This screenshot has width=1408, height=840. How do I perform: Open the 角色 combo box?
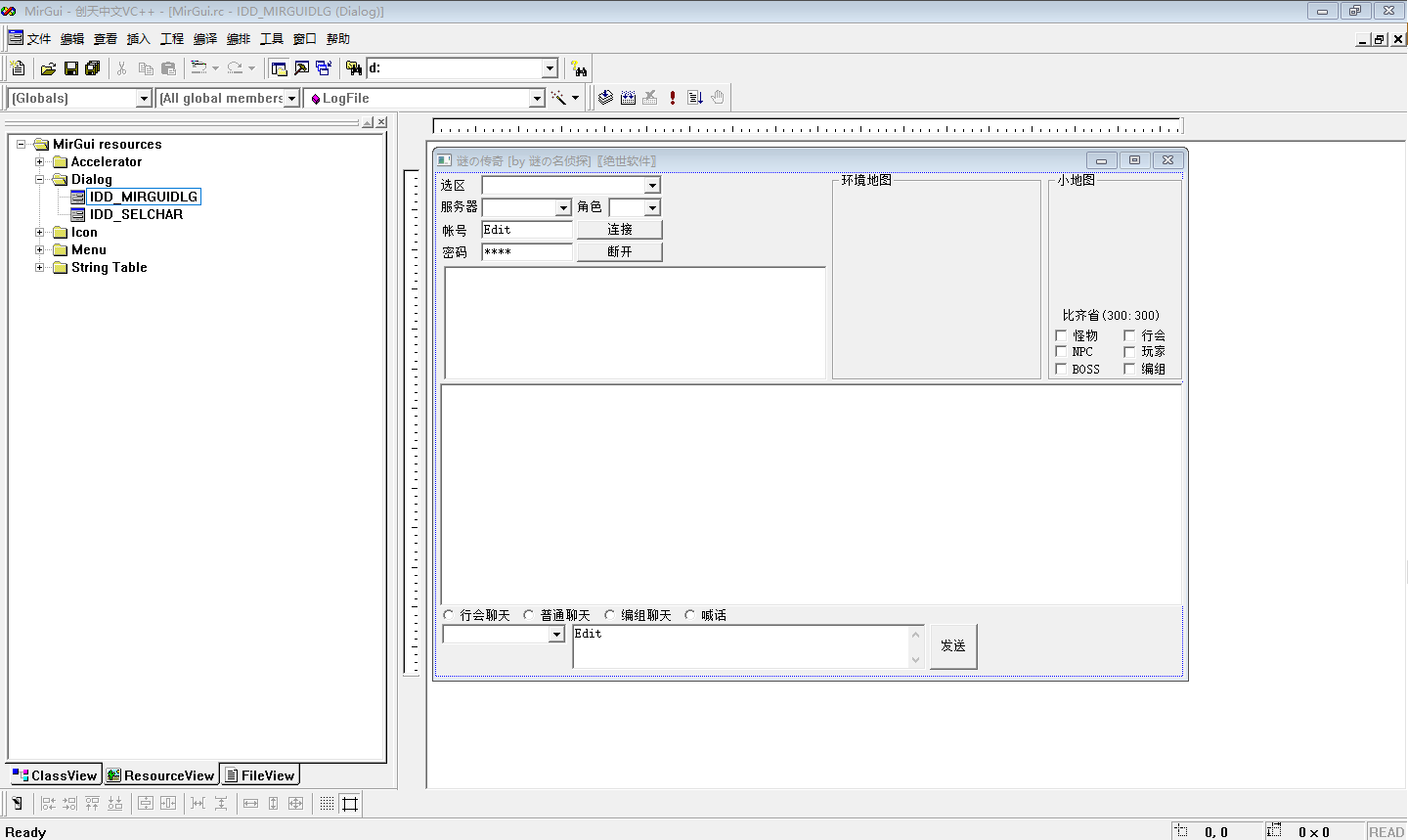[x=652, y=207]
